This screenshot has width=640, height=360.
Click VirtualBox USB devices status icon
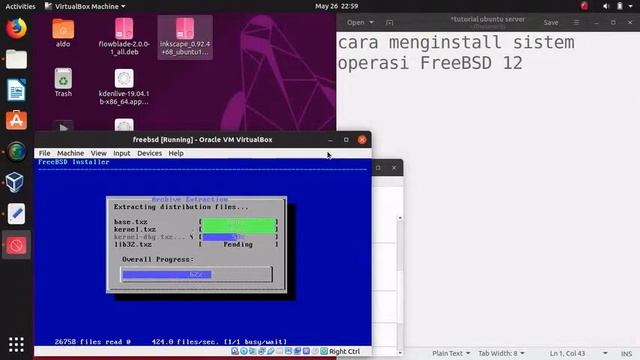click(271, 351)
